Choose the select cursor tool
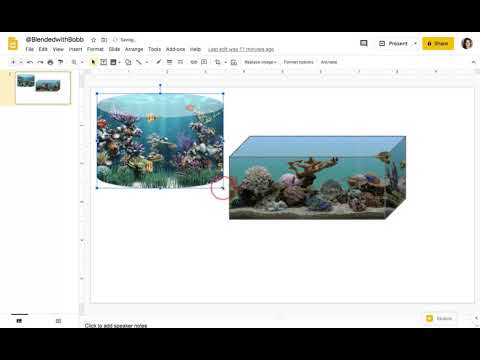Image resolution: width=480 pixels, height=360 pixels. [x=93, y=62]
